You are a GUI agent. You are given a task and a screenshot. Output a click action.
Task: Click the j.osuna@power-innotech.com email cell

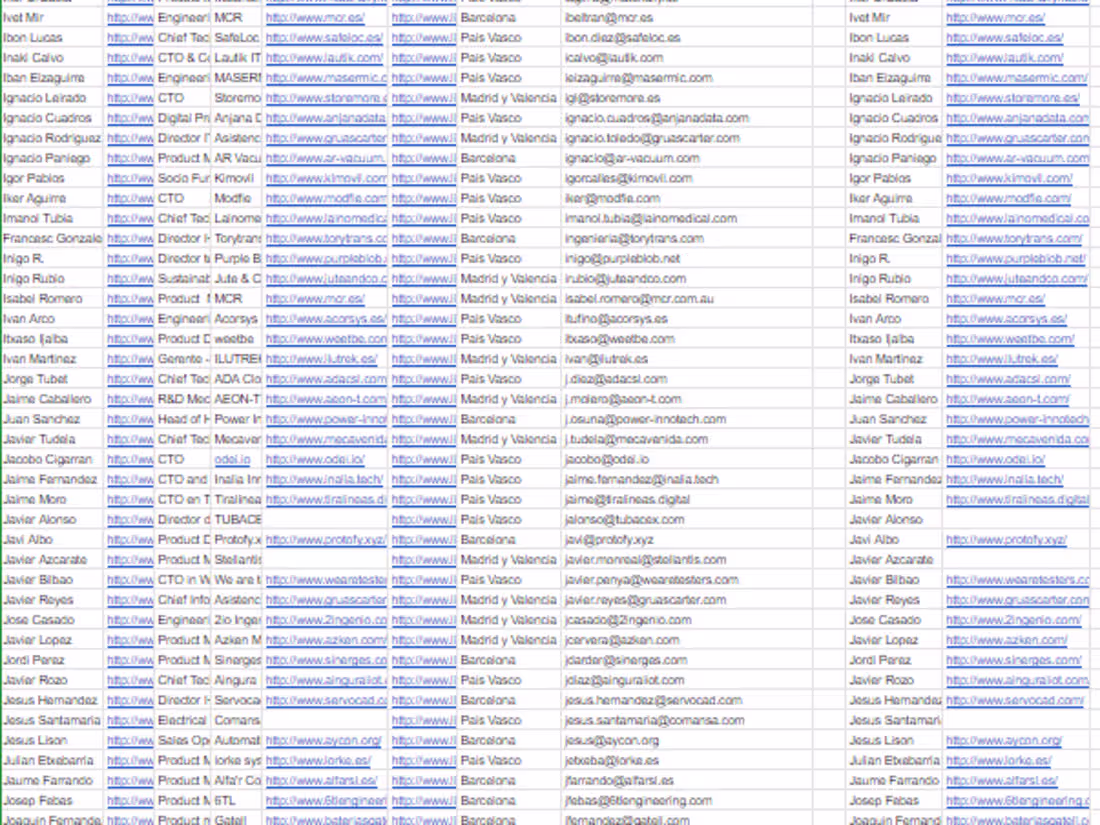[645, 420]
